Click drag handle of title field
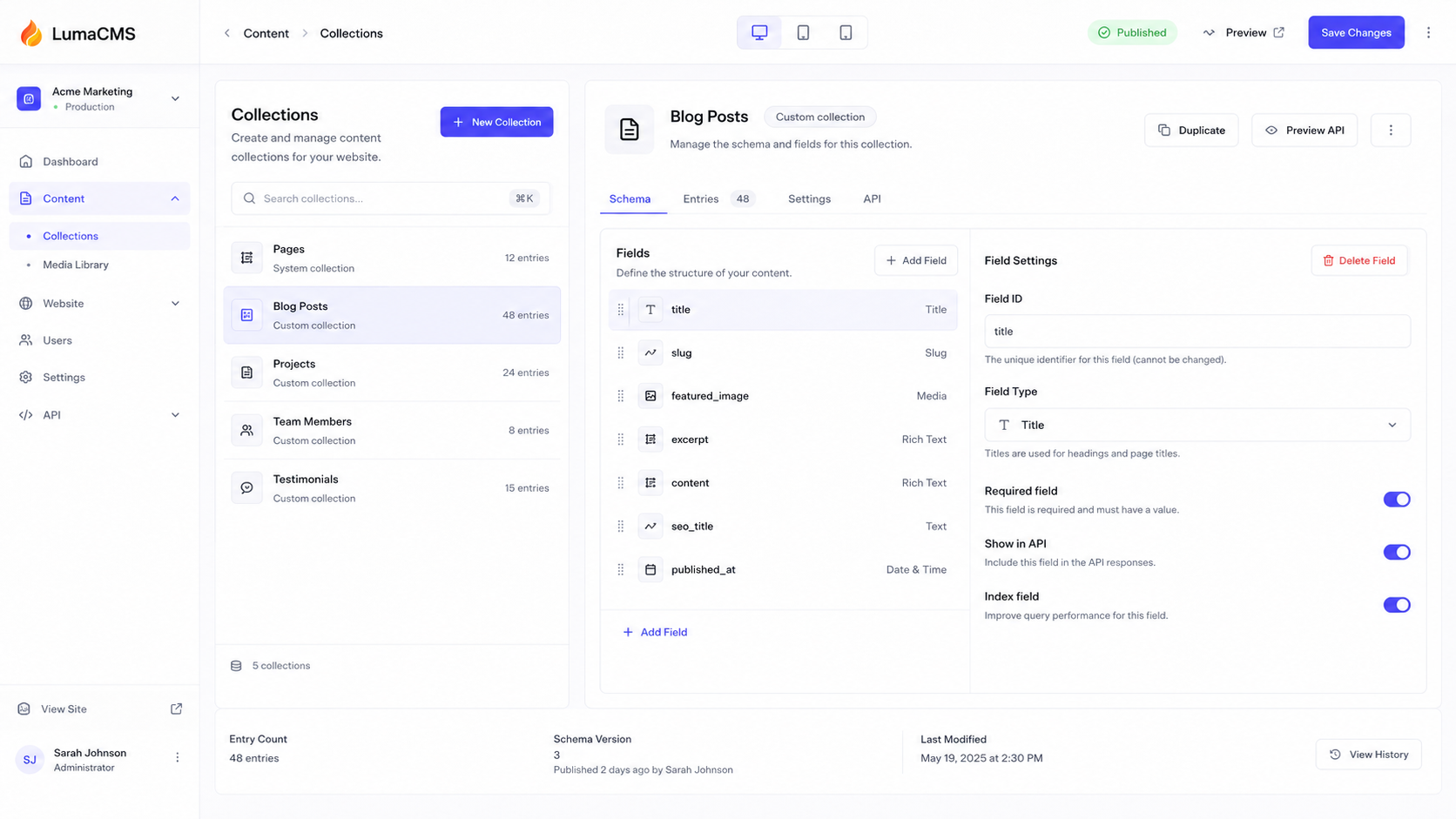Screen dimensions: 1456x819 tap(621, 310)
